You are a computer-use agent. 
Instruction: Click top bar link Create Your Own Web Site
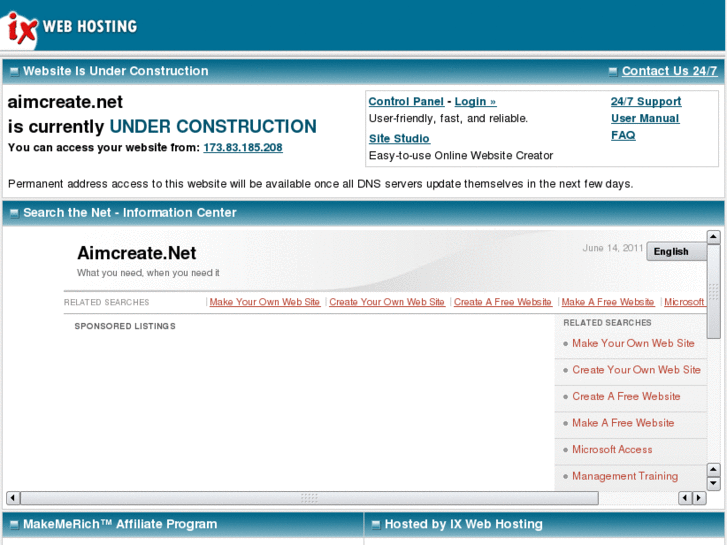coord(387,302)
